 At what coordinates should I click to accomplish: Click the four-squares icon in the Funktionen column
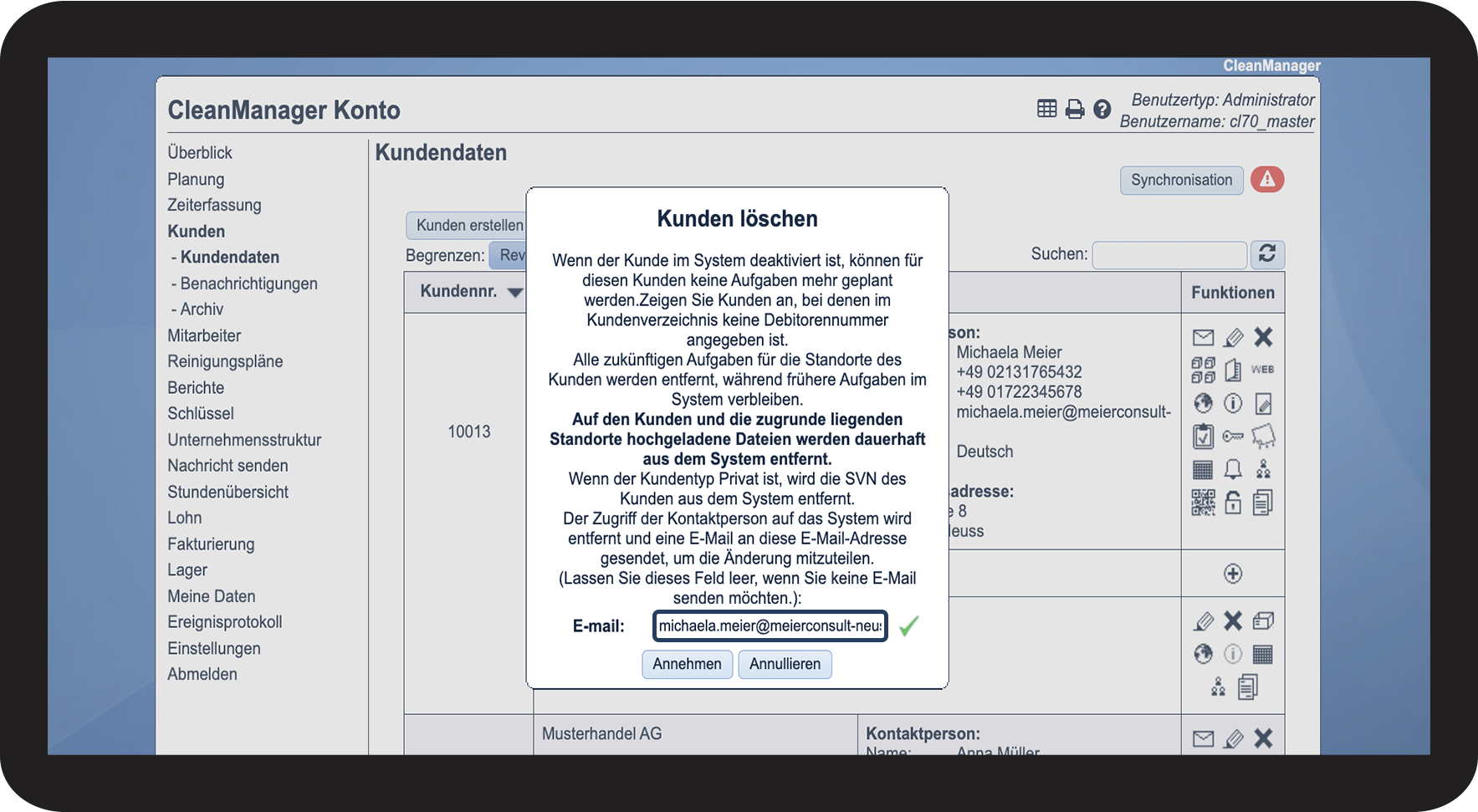pos(1203,370)
